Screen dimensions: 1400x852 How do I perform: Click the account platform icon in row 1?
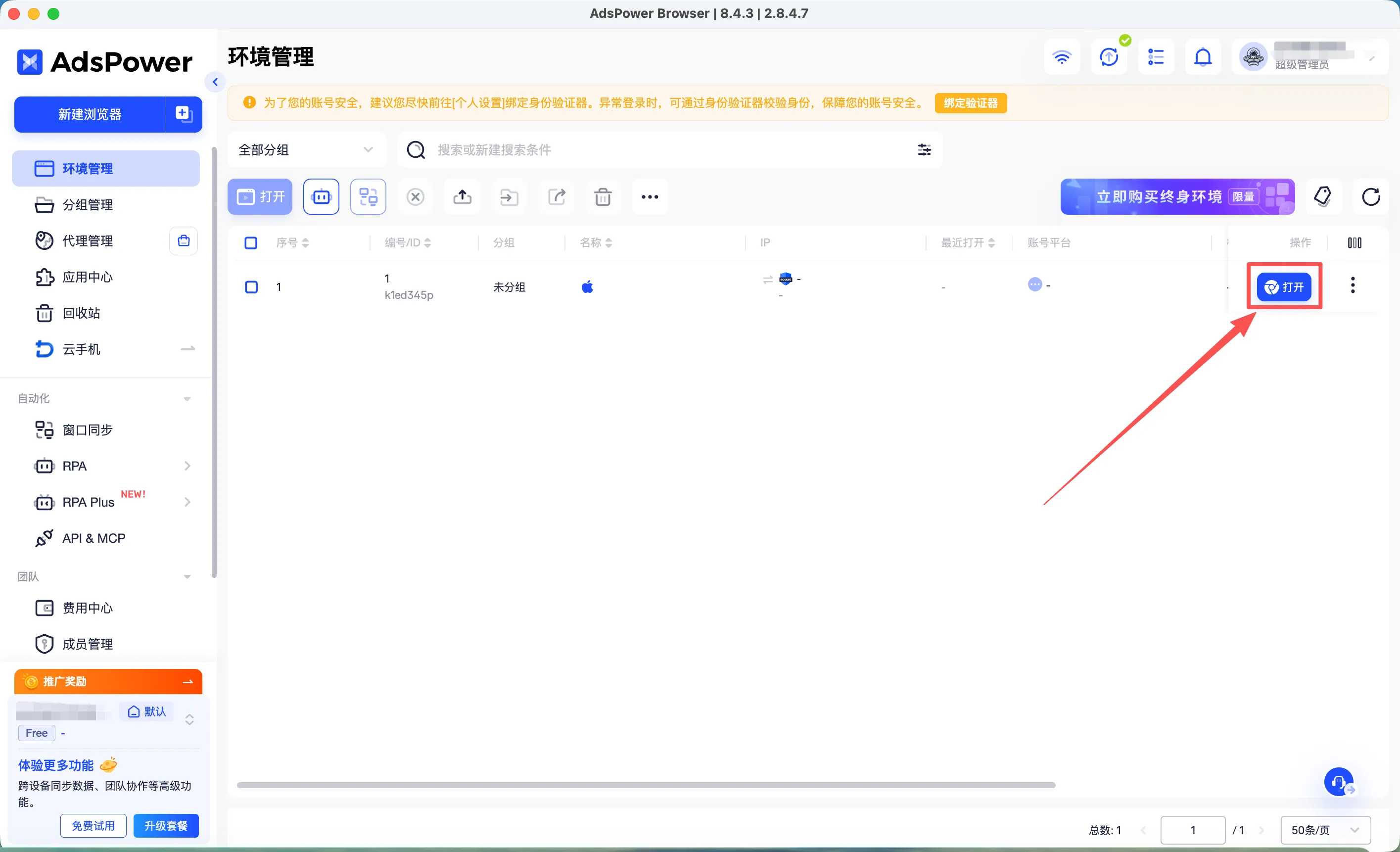[x=1034, y=285]
